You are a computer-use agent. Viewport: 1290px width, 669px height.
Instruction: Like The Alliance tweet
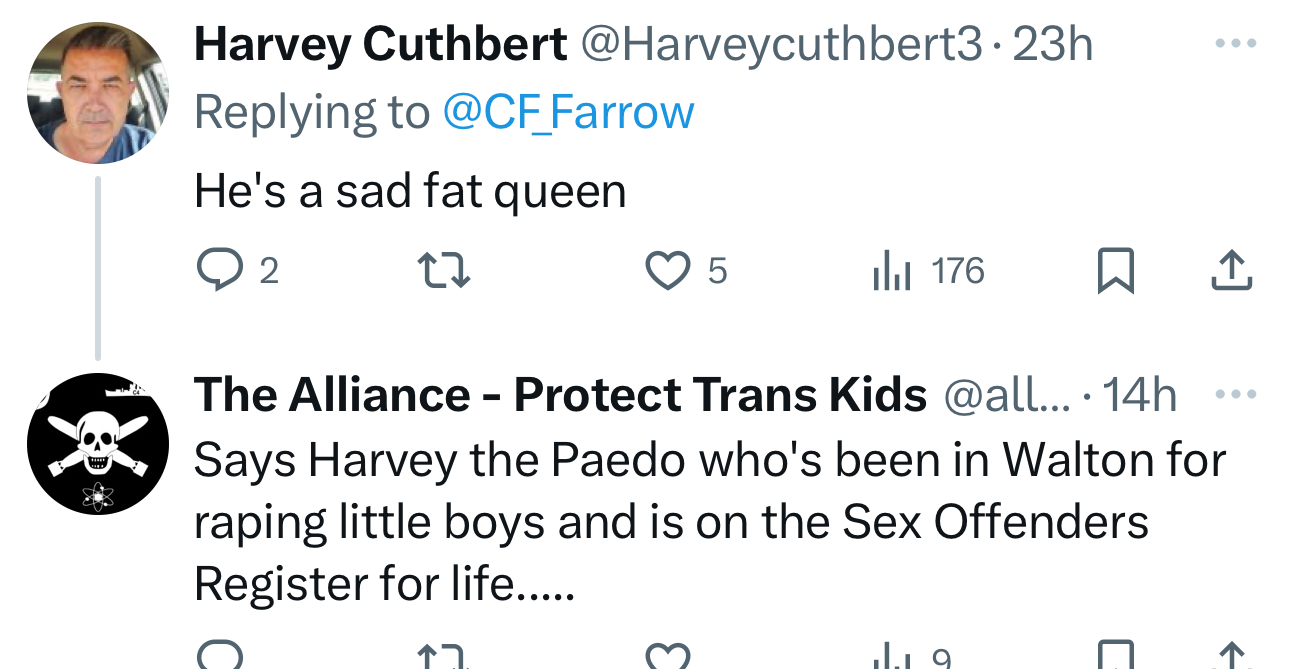click(665, 656)
